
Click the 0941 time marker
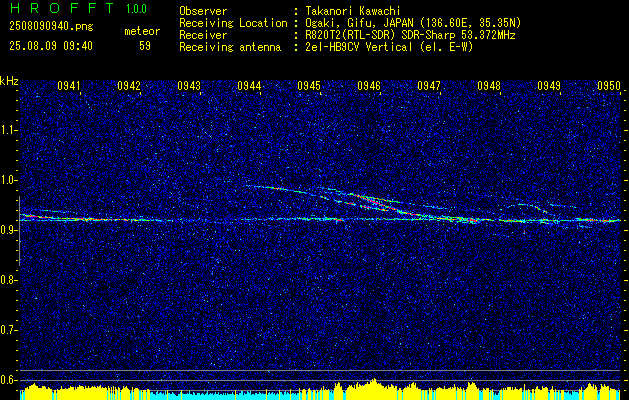(x=69, y=85)
